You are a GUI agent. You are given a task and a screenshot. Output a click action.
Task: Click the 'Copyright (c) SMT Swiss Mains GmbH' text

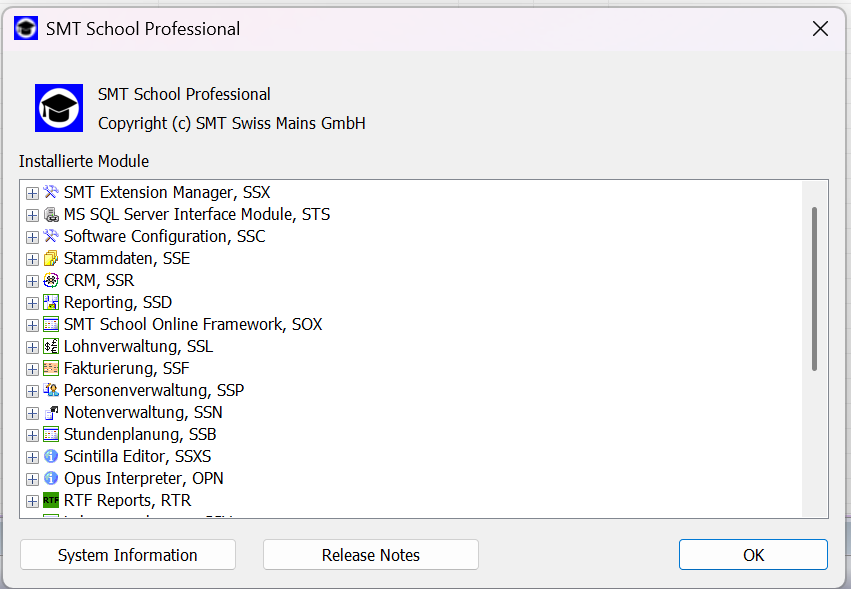pyautogui.click(x=232, y=123)
